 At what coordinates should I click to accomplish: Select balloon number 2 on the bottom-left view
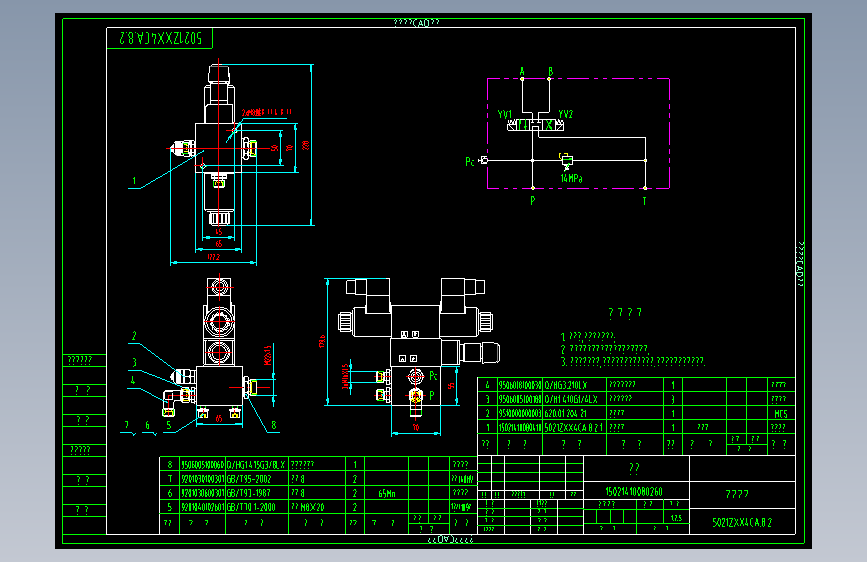(x=134, y=336)
